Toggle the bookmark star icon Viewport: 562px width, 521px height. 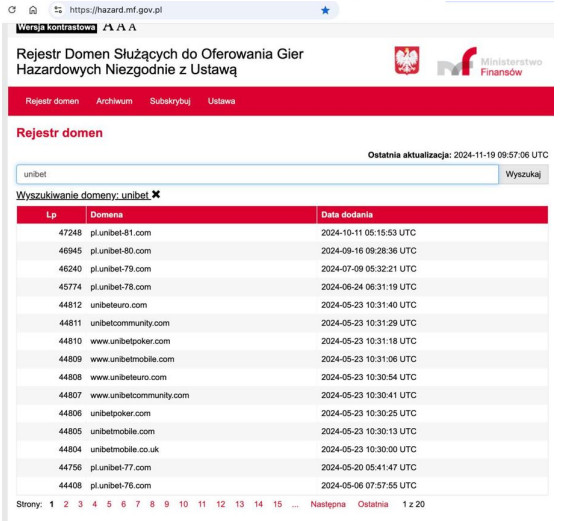pos(325,10)
